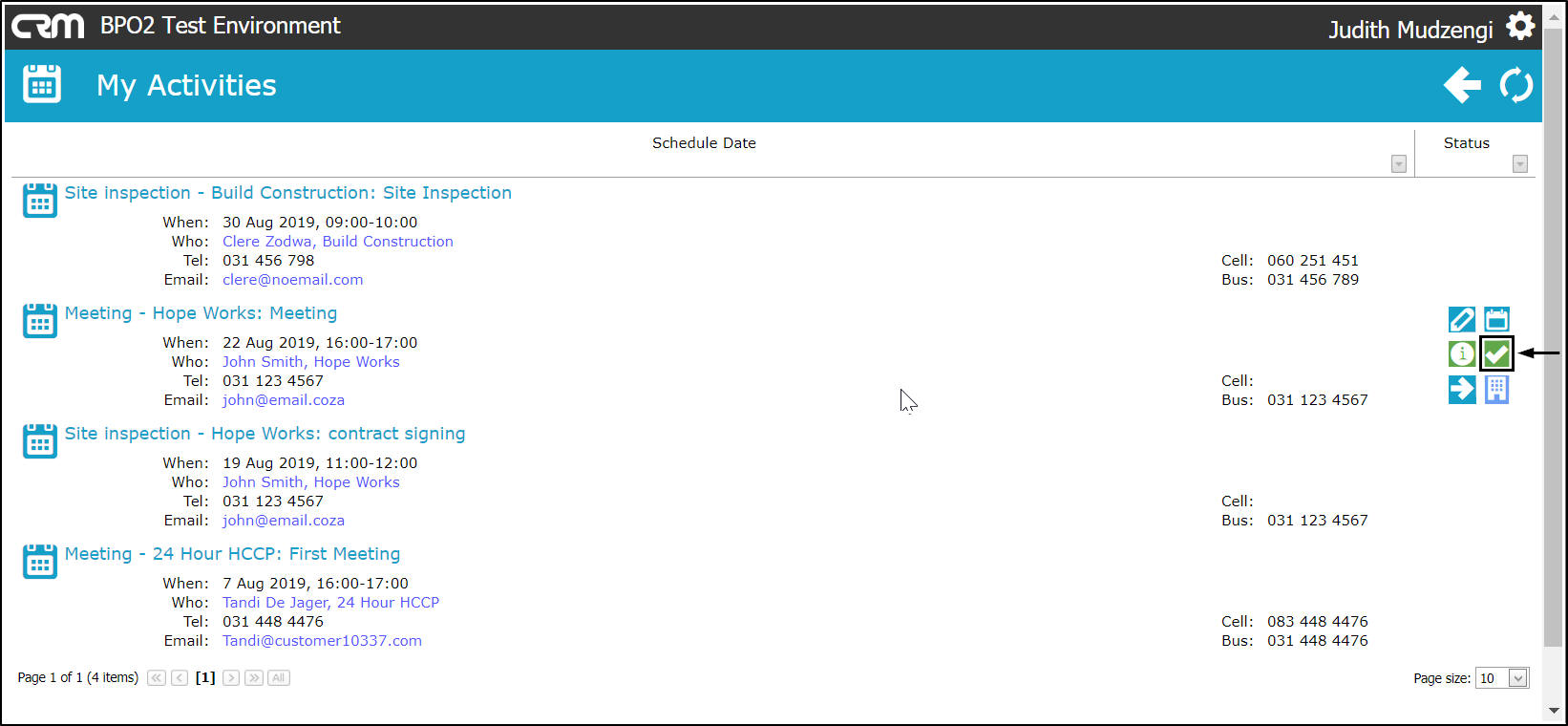Open the green info icon
This screenshot has width=1568, height=726.
[1462, 353]
